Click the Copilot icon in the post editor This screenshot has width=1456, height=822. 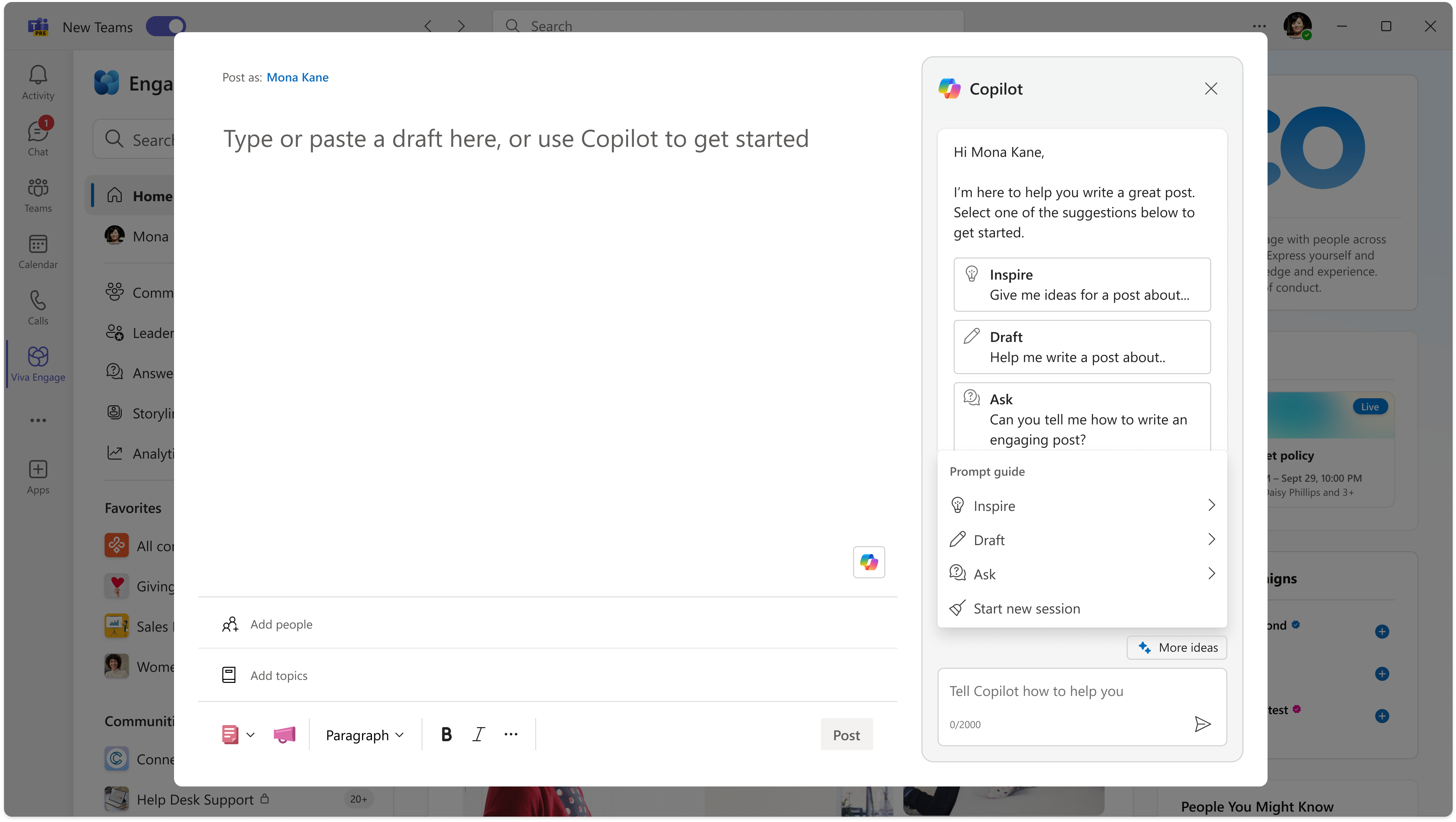click(x=869, y=562)
